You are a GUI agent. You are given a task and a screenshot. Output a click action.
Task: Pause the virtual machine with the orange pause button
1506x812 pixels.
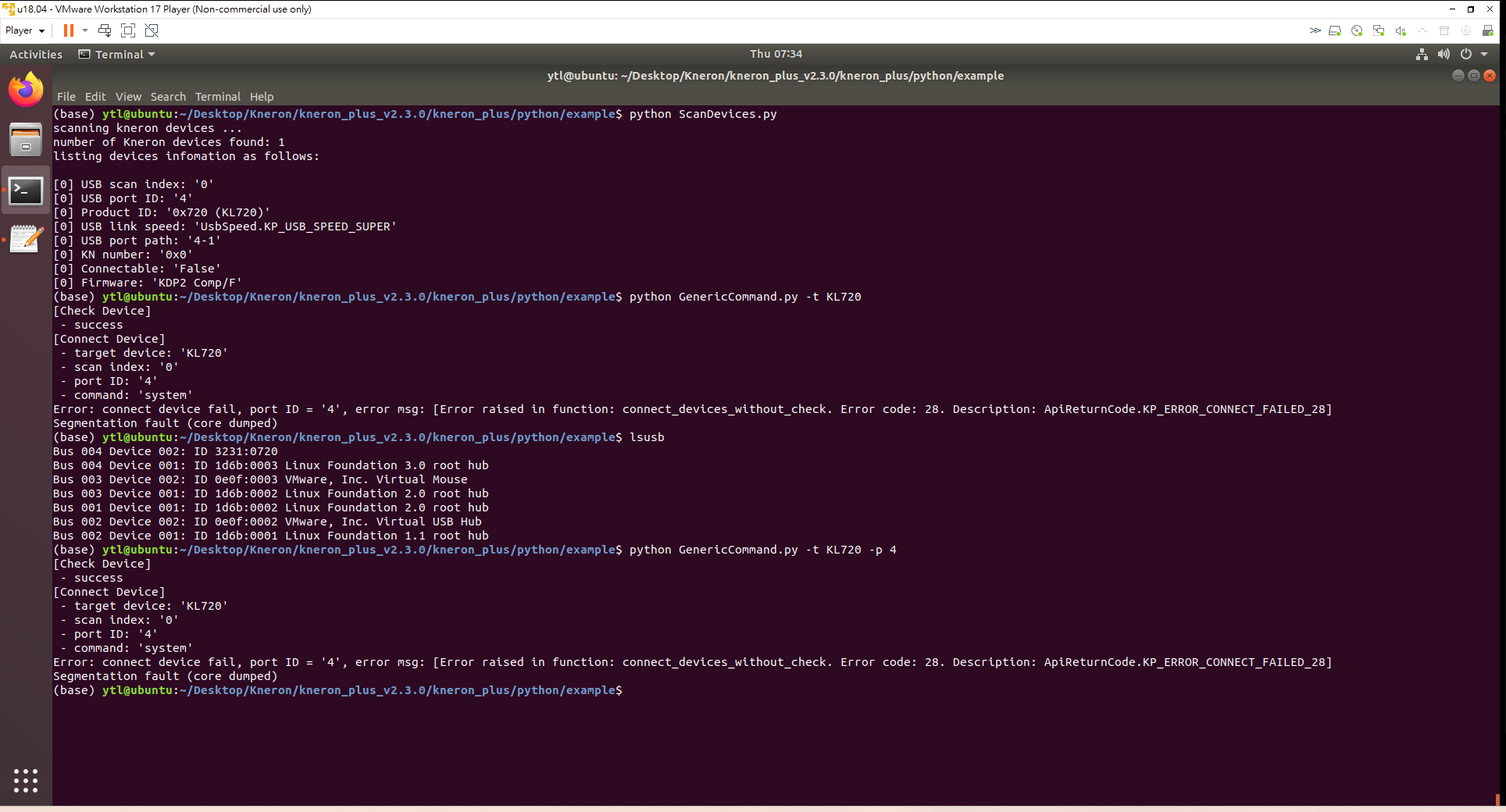tap(69, 30)
